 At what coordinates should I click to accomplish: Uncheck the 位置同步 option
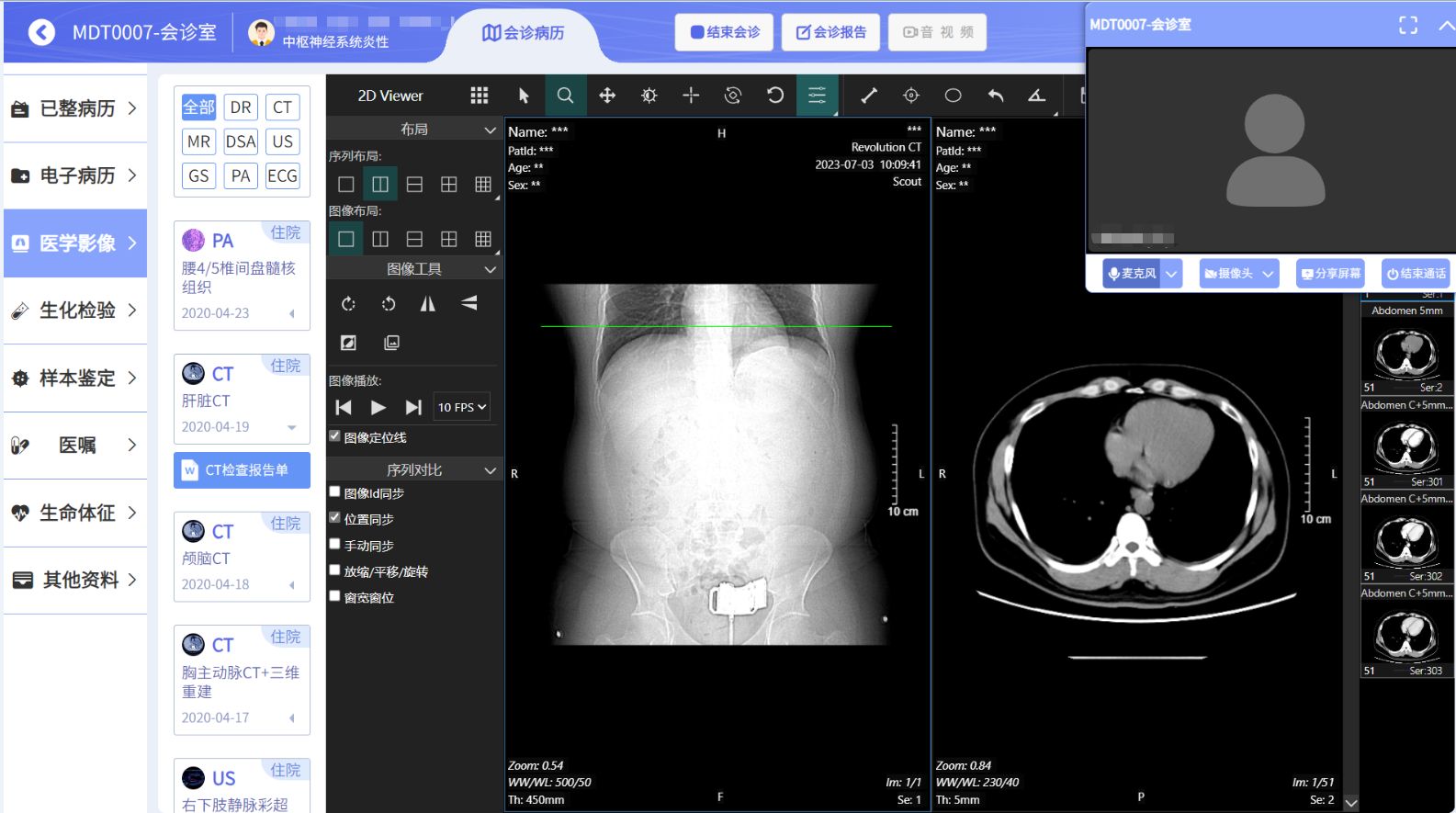coord(335,518)
